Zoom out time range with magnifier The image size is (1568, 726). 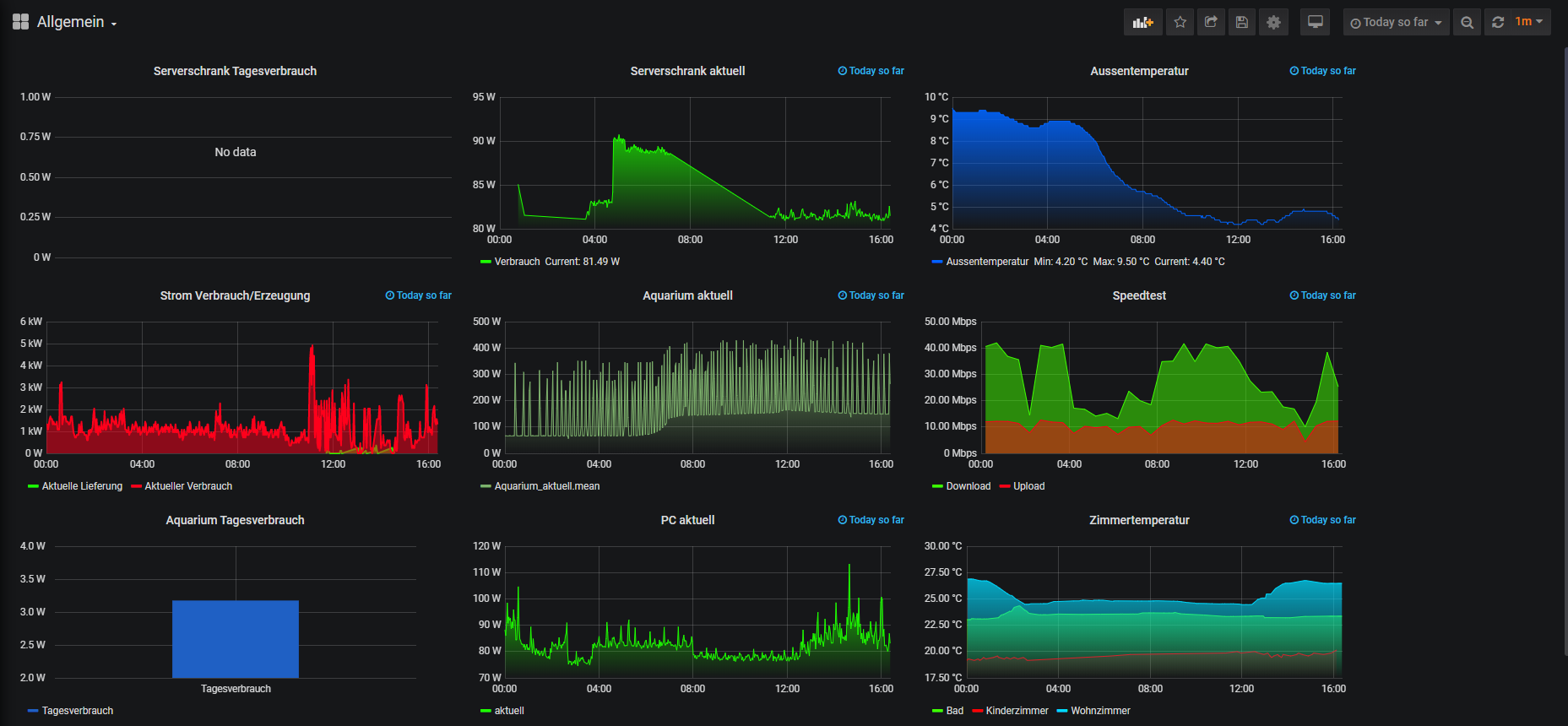tap(1468, 22)
